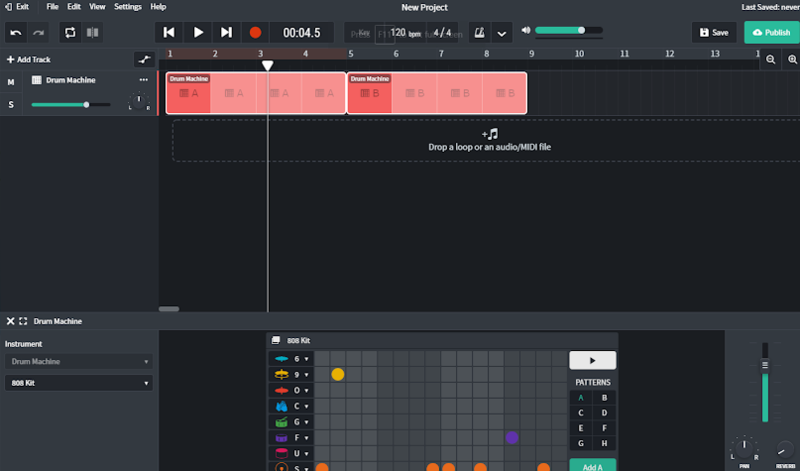Click Add Track
This screenshot has height=471, width=800.
pyautogui.click(x=28, y=59)
